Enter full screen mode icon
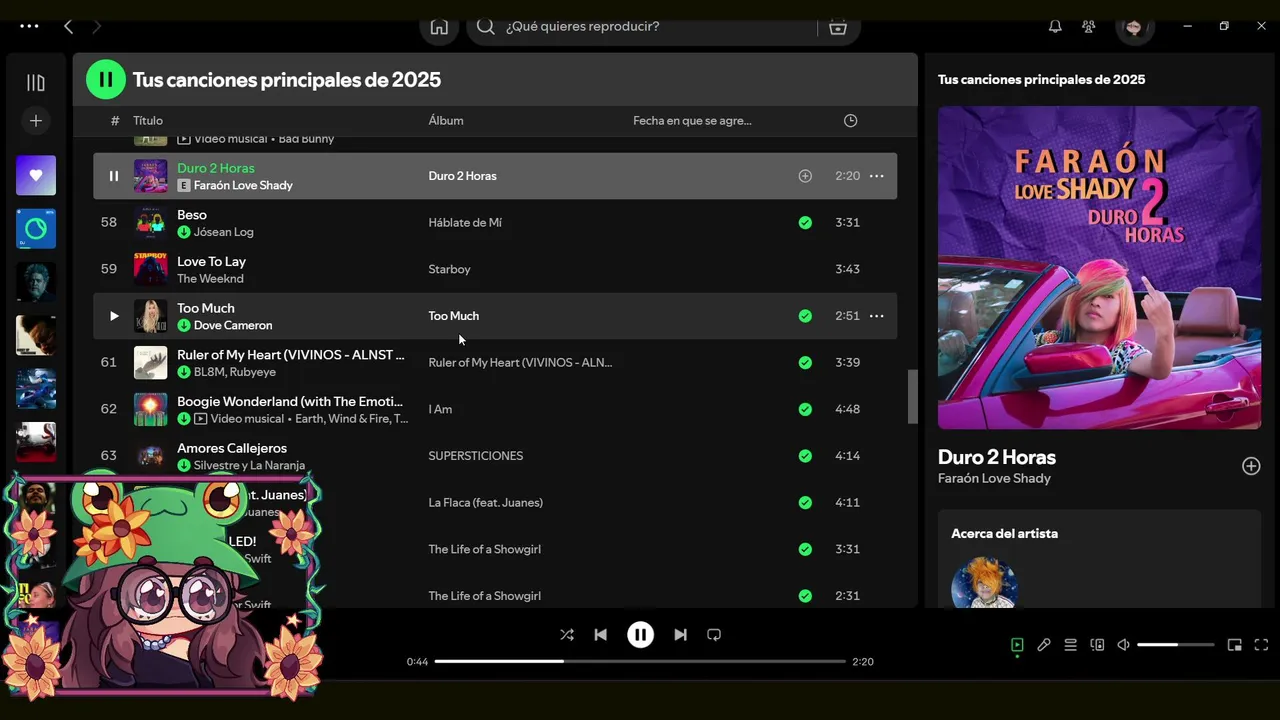 tap(1261, 645)
